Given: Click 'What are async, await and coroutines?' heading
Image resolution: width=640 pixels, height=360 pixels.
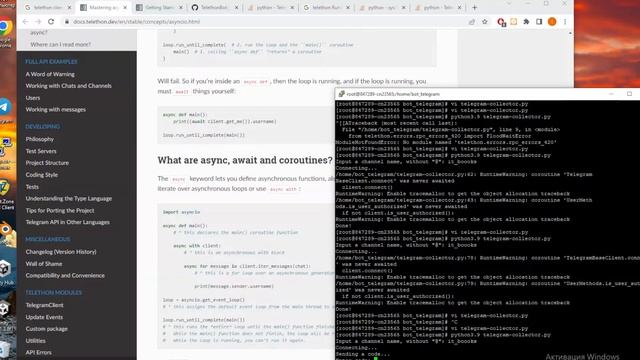Looking at the screenshot, I should 245,160.
